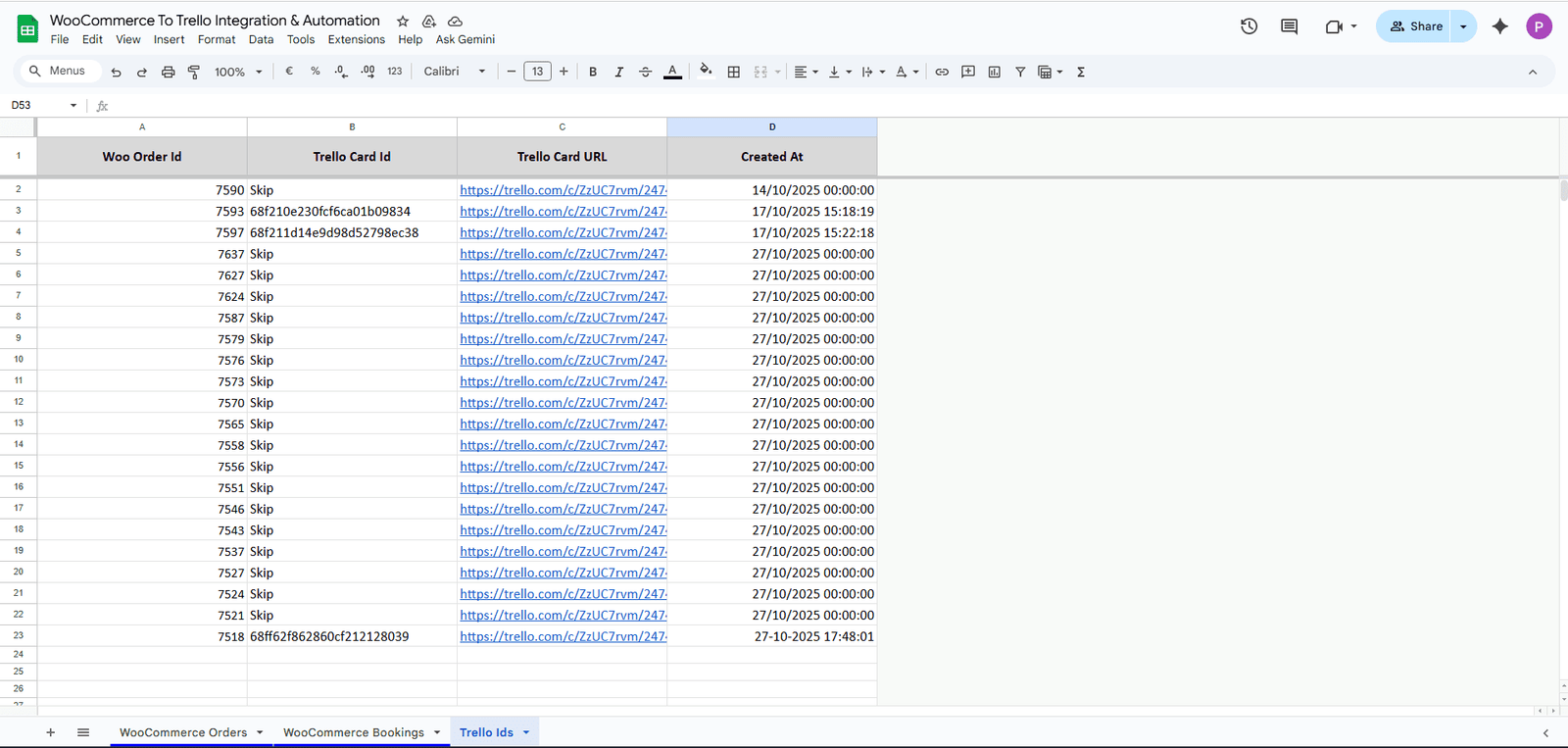Decrease decimal places icon

[341, 72]
